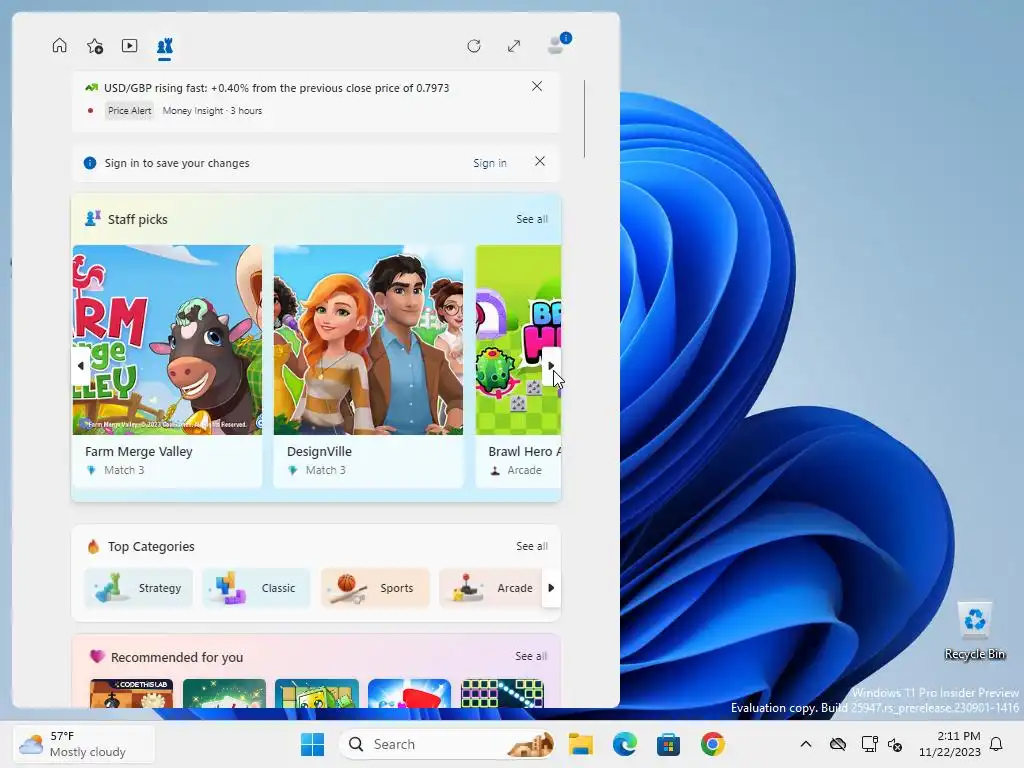The image size is (1024, 768).
Task: Choose the Arcade category
Action: coord(491,588)
